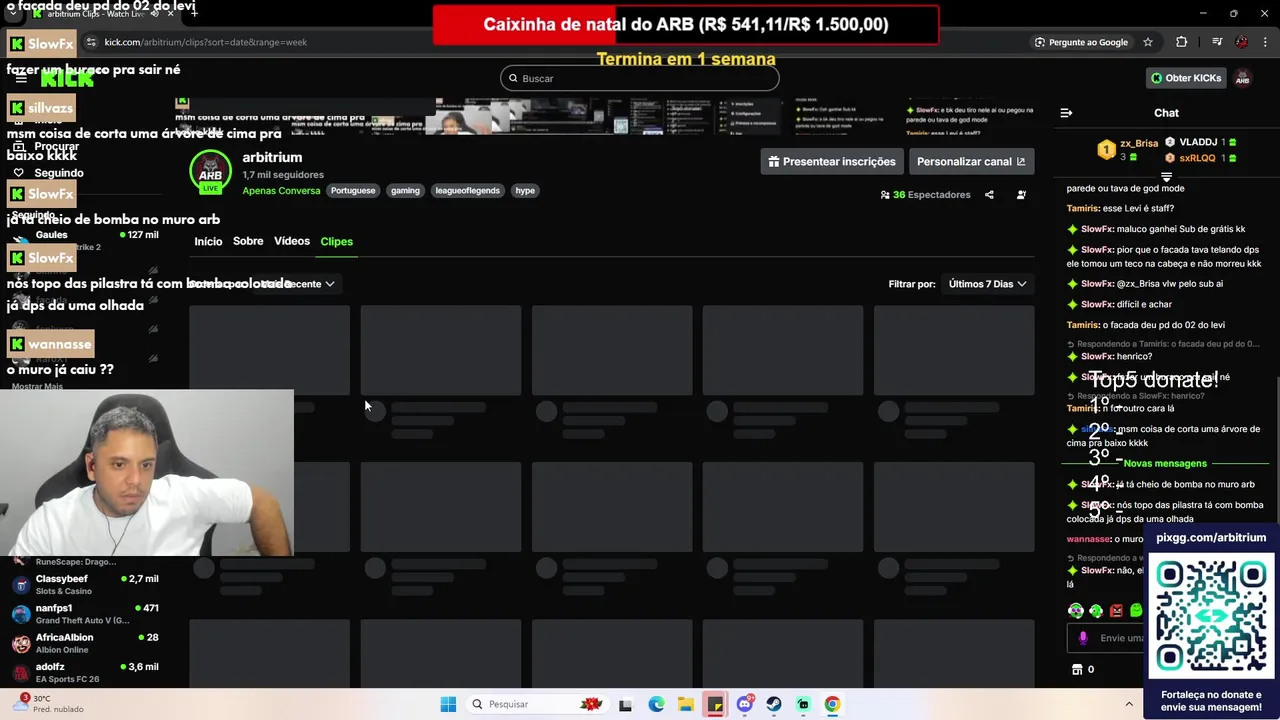The height and width of the screenshot is (720, 1280).
Task: Switch to the Vídeos tab
Action: click(x=292, y=241)
